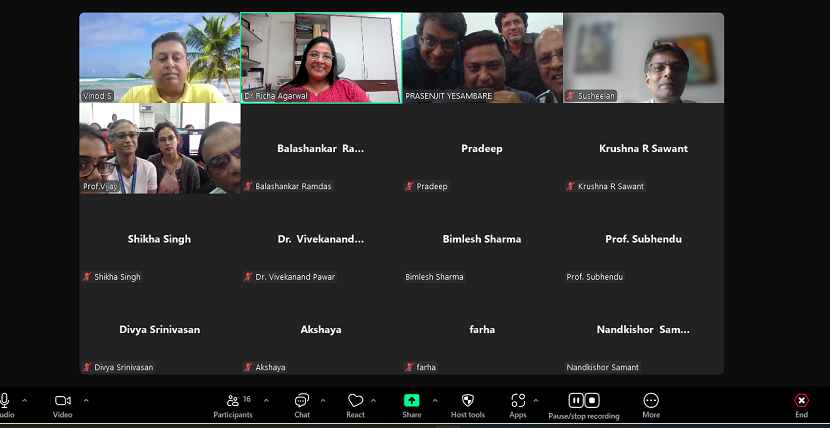Expand the Chat options chevron
This screenshot has width=830, height=428.
322,400
